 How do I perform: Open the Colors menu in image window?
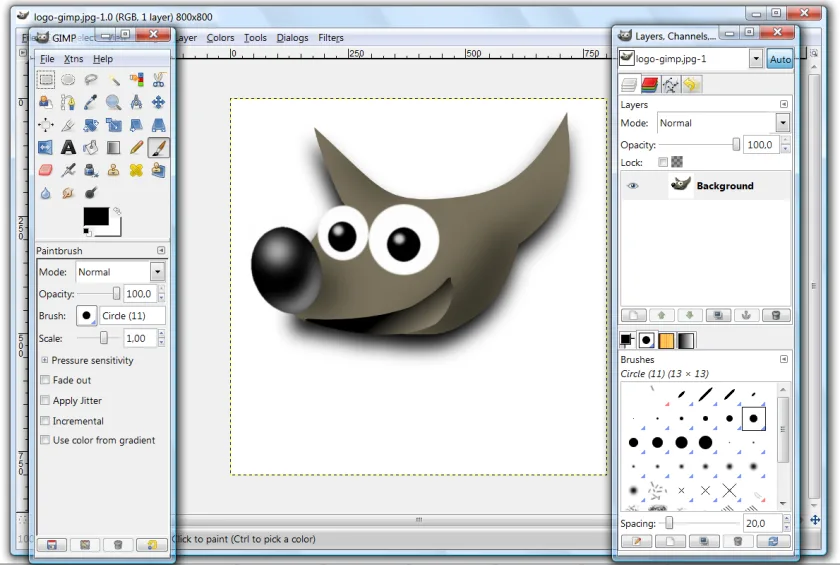click(x=220, y=38)
